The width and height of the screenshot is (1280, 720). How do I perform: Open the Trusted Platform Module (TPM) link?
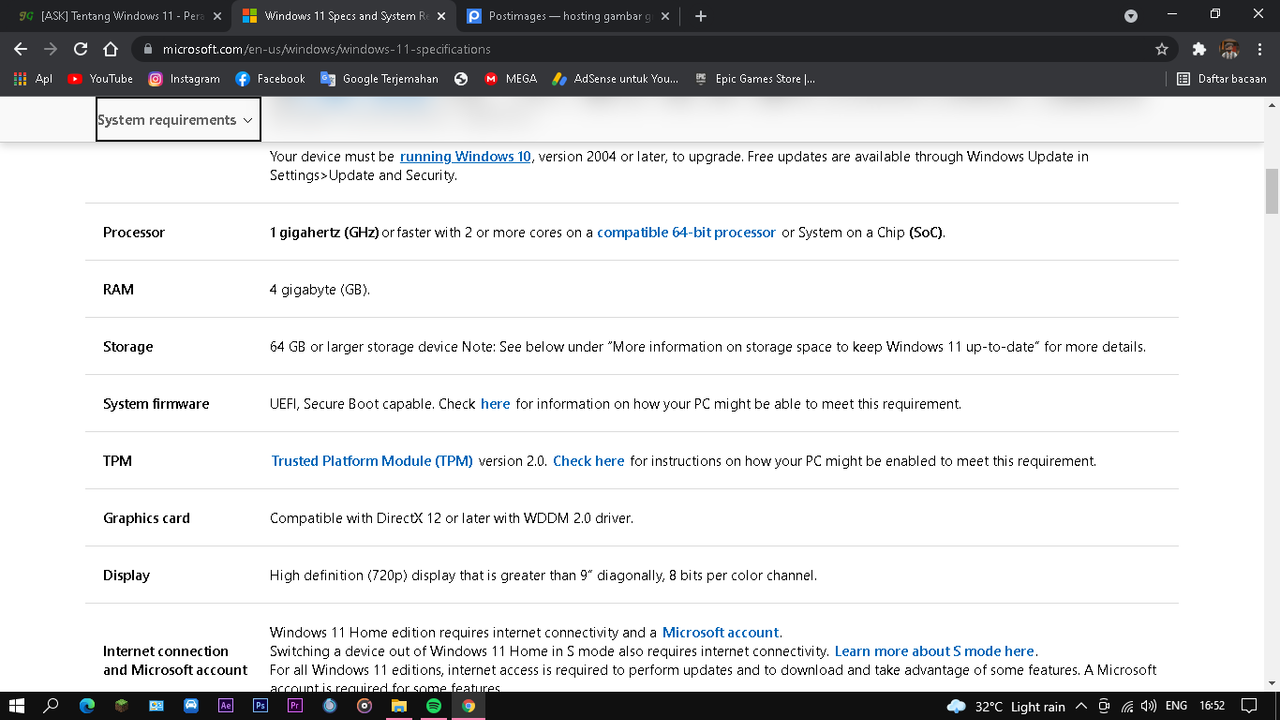point(372,461)
